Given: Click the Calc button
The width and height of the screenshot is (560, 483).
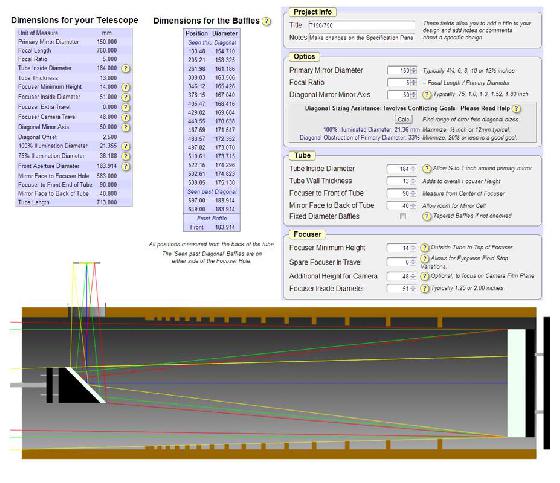Looking at the screenshot, I should [404, 119].
